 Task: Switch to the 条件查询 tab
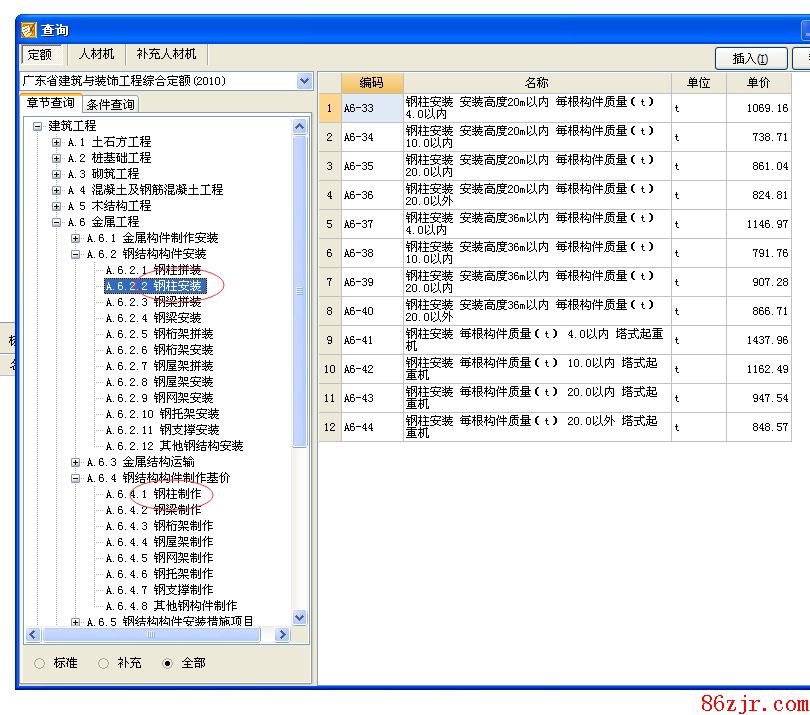pyautogui.click(x=110, y=105)
